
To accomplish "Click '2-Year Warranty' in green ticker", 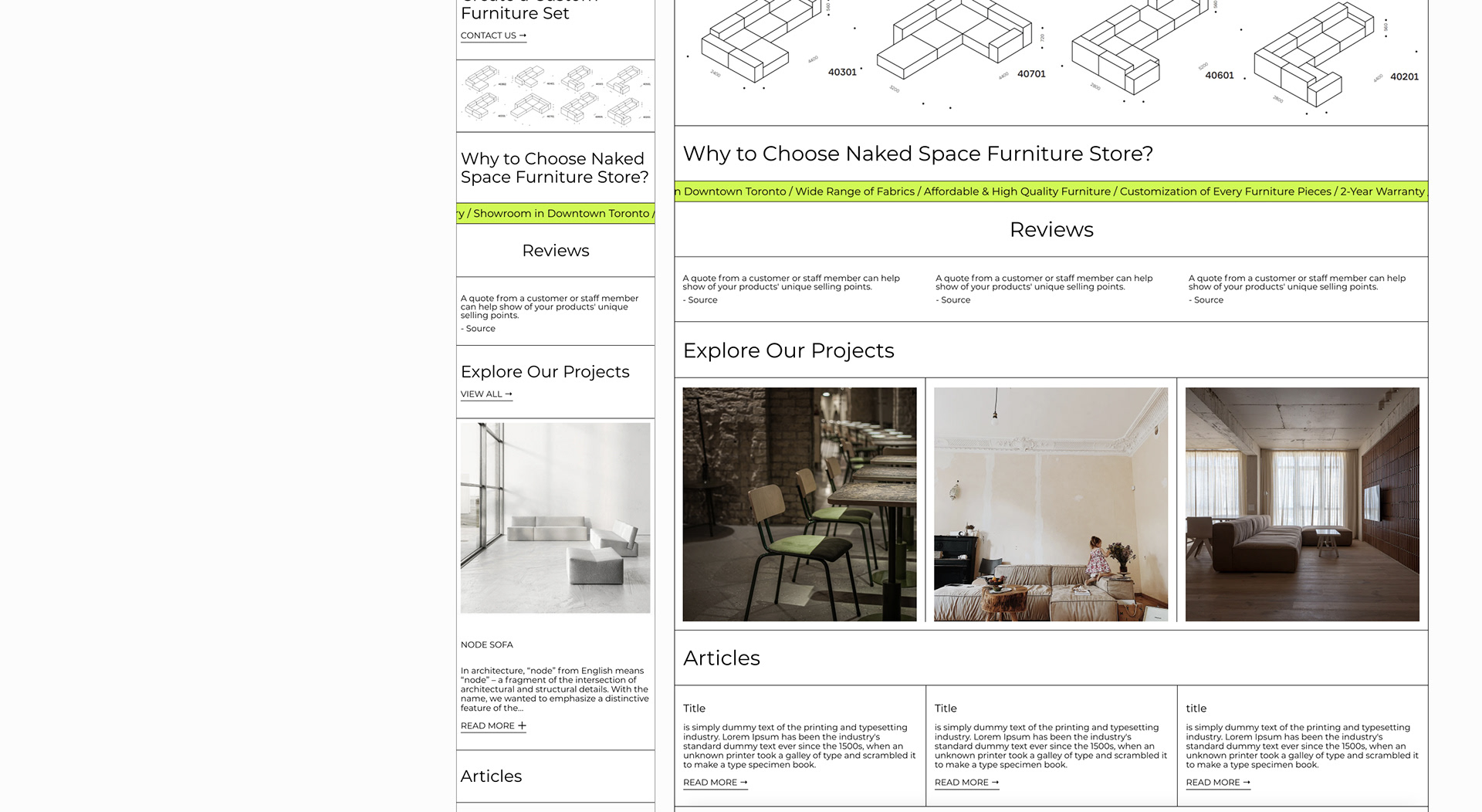I will pos(1382,191).
